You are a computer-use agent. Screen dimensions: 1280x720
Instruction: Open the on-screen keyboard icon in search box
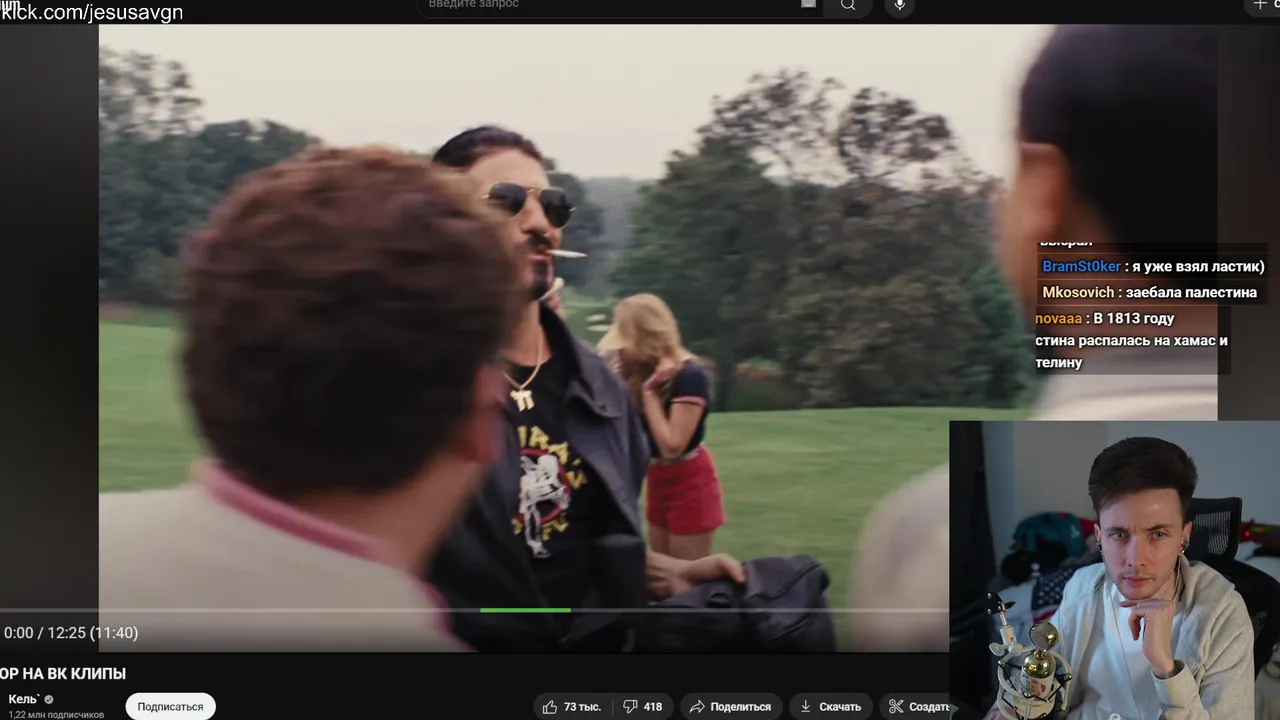tap(808, 4)
